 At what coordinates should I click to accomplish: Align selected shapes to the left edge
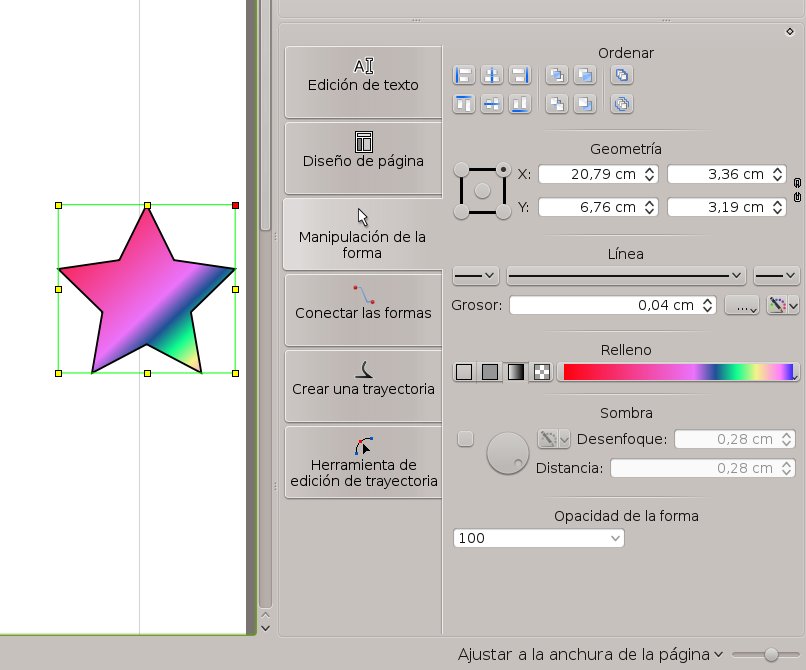pyautogui.click(x=464, y=75)
